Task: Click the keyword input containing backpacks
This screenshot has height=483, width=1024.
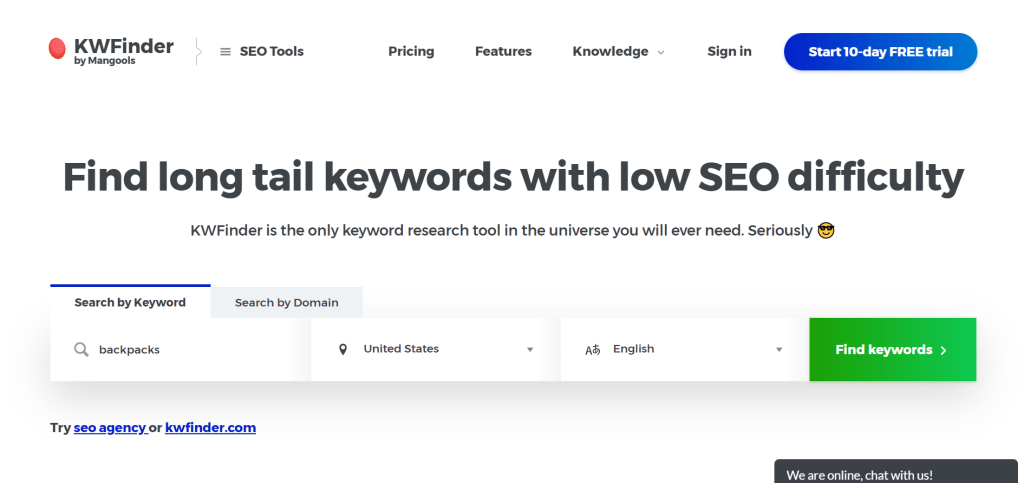Action: tap(190, 350)
